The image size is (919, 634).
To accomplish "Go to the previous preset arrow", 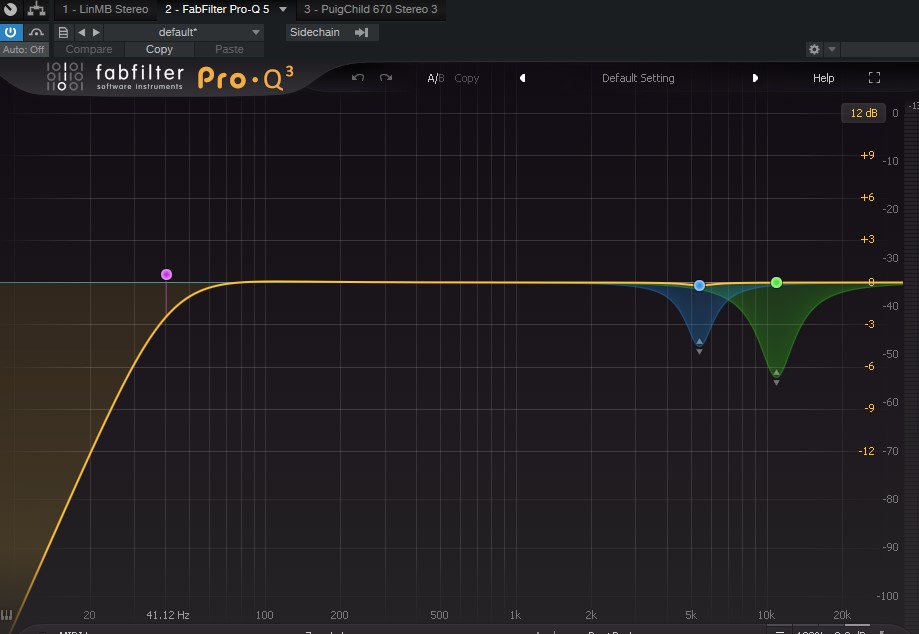I will [x=81, y=32].
